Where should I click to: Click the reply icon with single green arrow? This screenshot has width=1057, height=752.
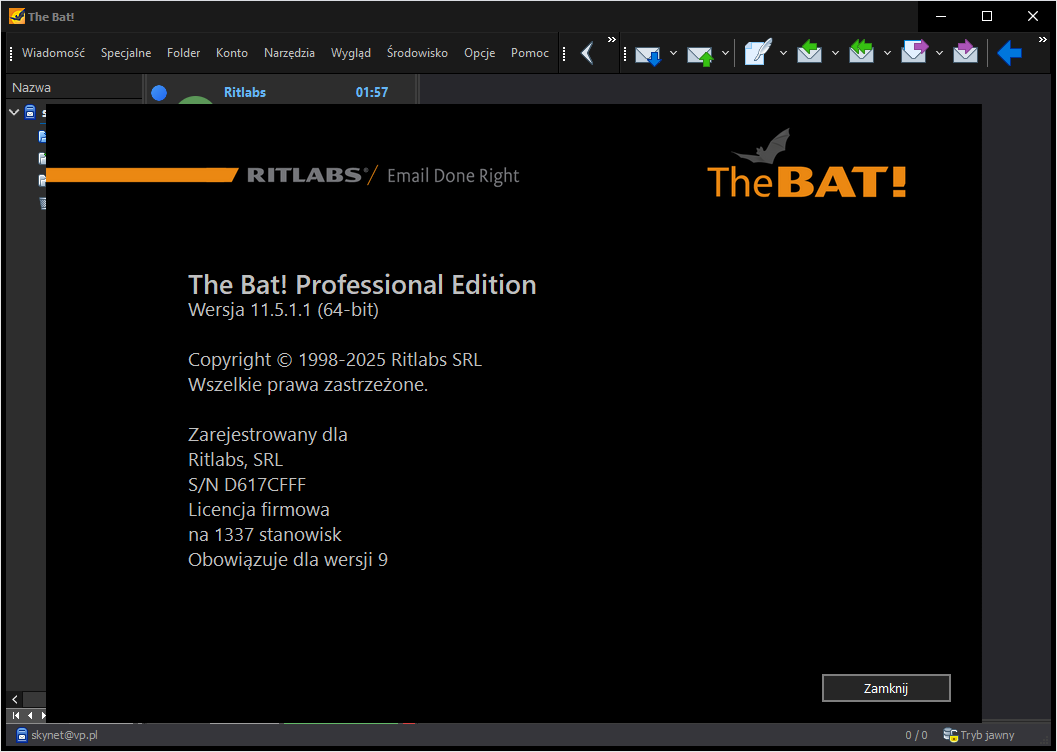809,53
